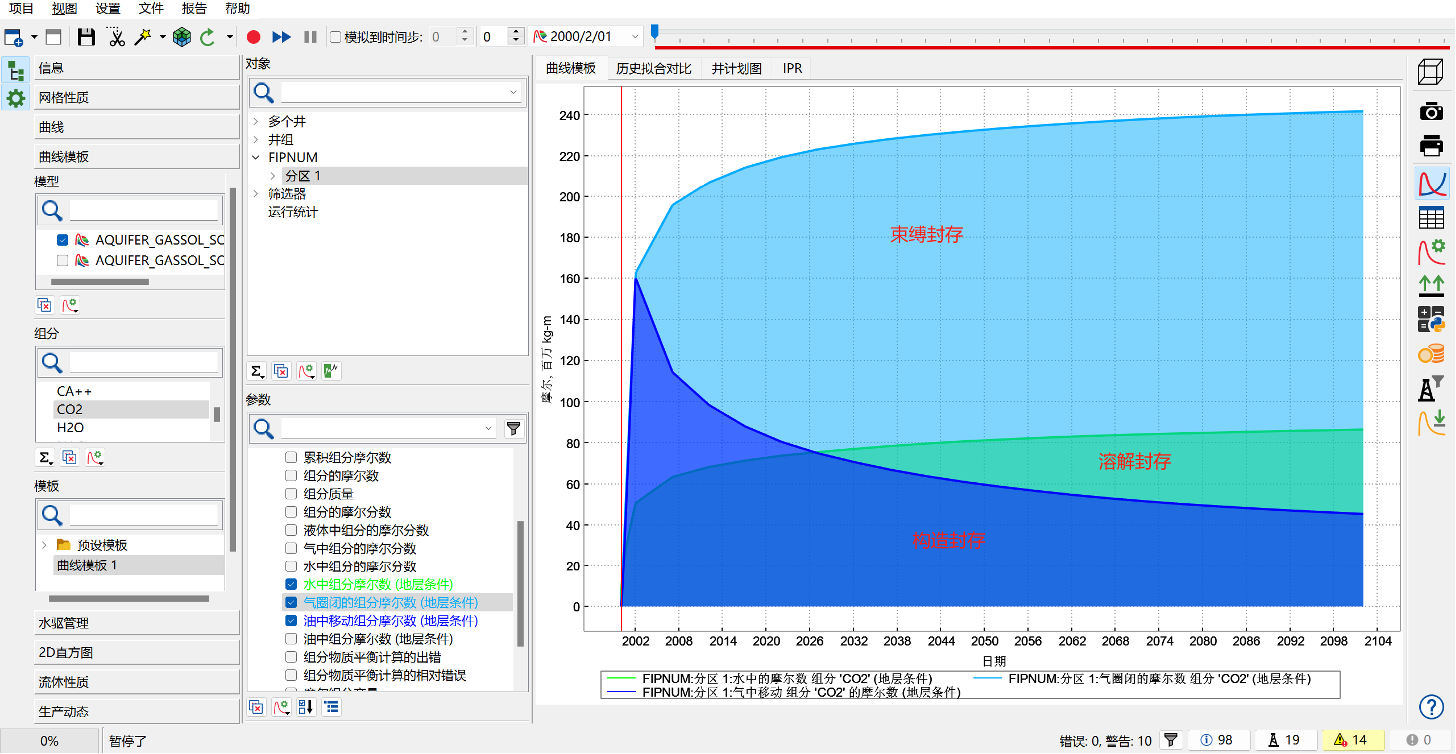
Task: Check 组分质量 checkbox
Action: [x=291, y=493]
